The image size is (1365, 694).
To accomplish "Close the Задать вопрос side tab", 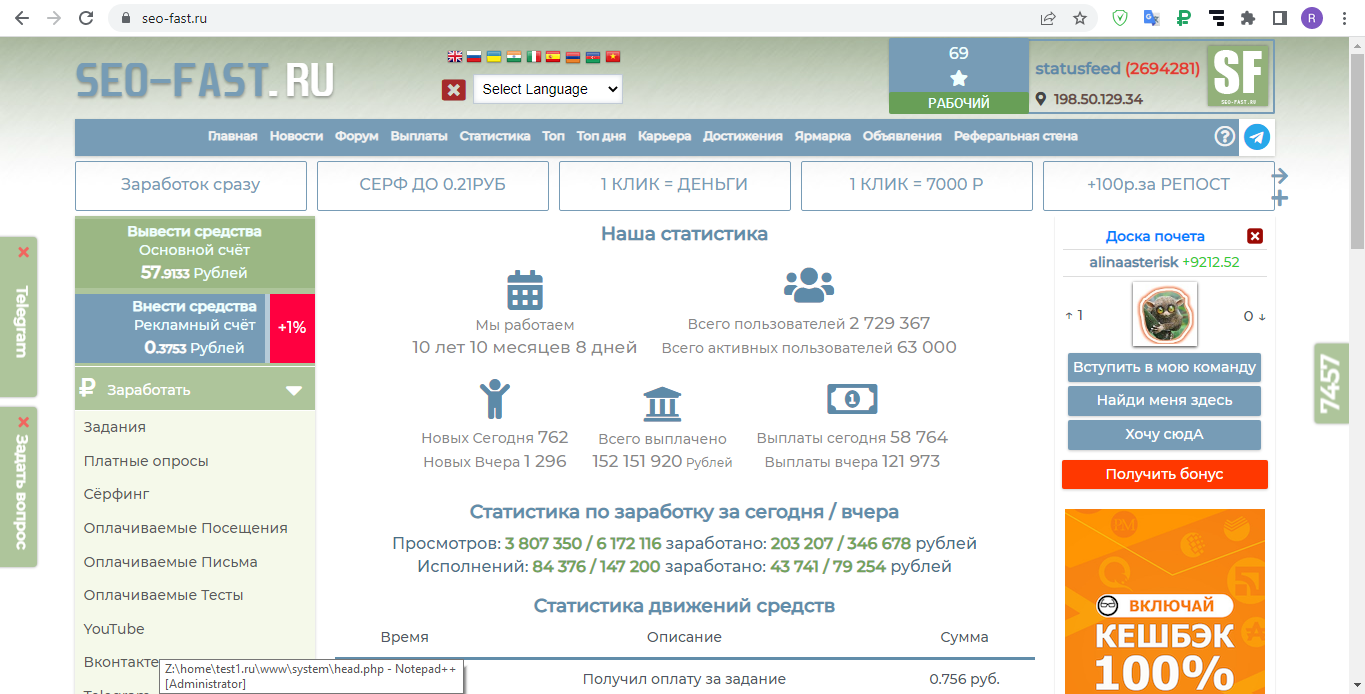I will pyautogui.click(x=23, y=422).
